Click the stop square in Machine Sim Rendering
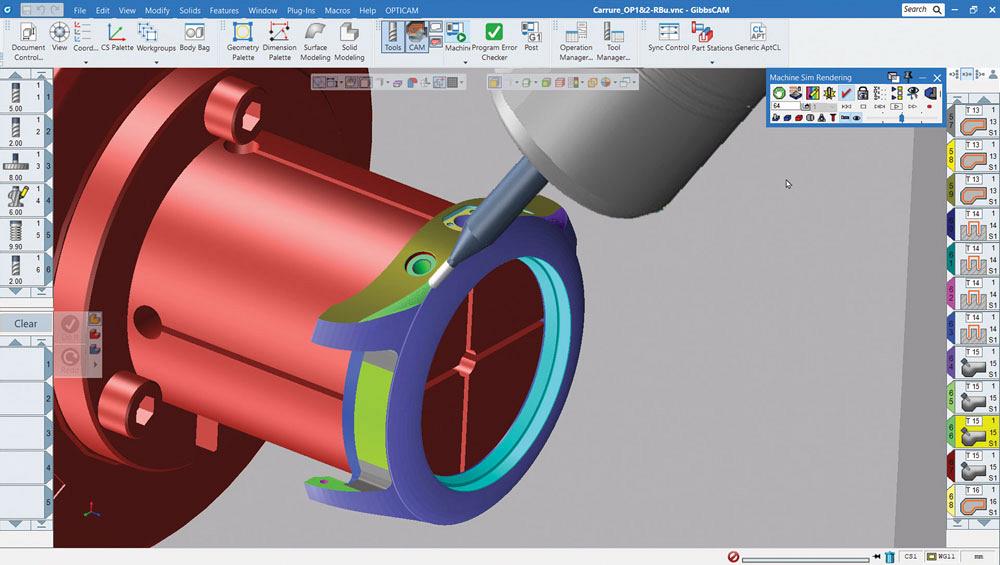The image size is (1000, 565). coord(863,106)
